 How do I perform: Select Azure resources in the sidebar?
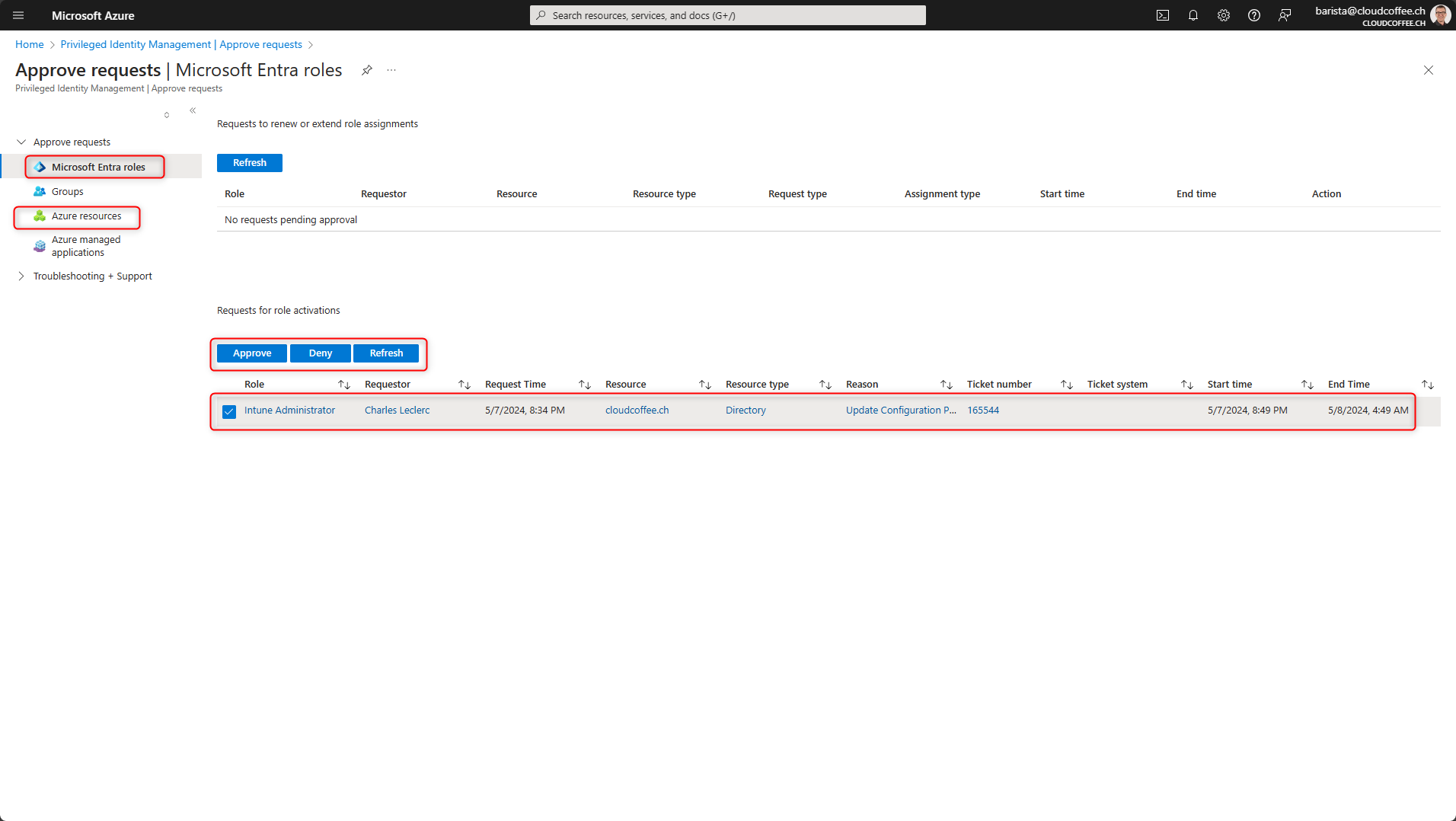coord(86,216)
